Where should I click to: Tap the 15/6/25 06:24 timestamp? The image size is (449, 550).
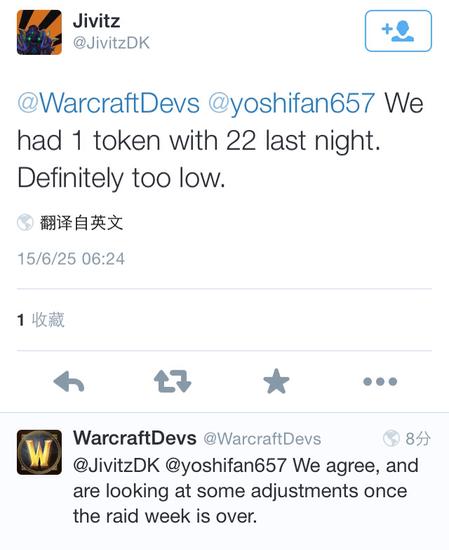(71, 259)
